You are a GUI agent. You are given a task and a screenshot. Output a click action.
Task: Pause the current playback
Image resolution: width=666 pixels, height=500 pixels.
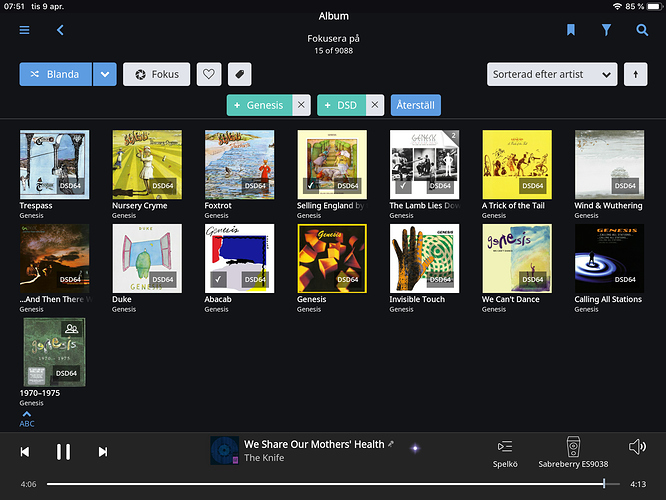pos(63,452)
